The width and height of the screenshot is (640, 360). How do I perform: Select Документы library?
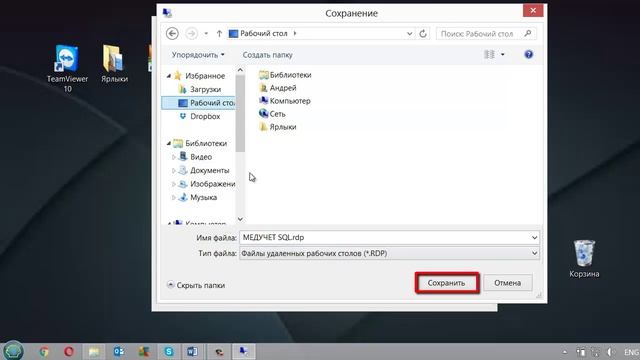pyautogui.click(x=209, y=170)
